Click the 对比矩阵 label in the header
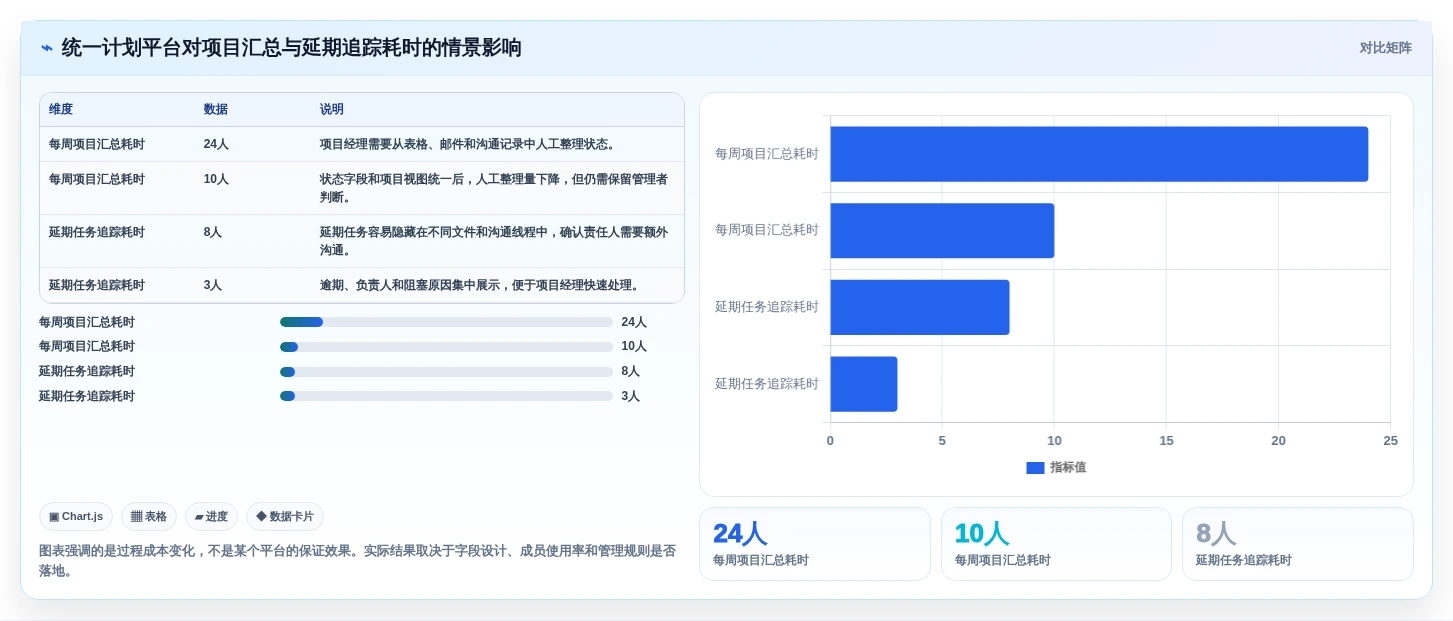1453x621 pixels. (x=1385, y=48)
